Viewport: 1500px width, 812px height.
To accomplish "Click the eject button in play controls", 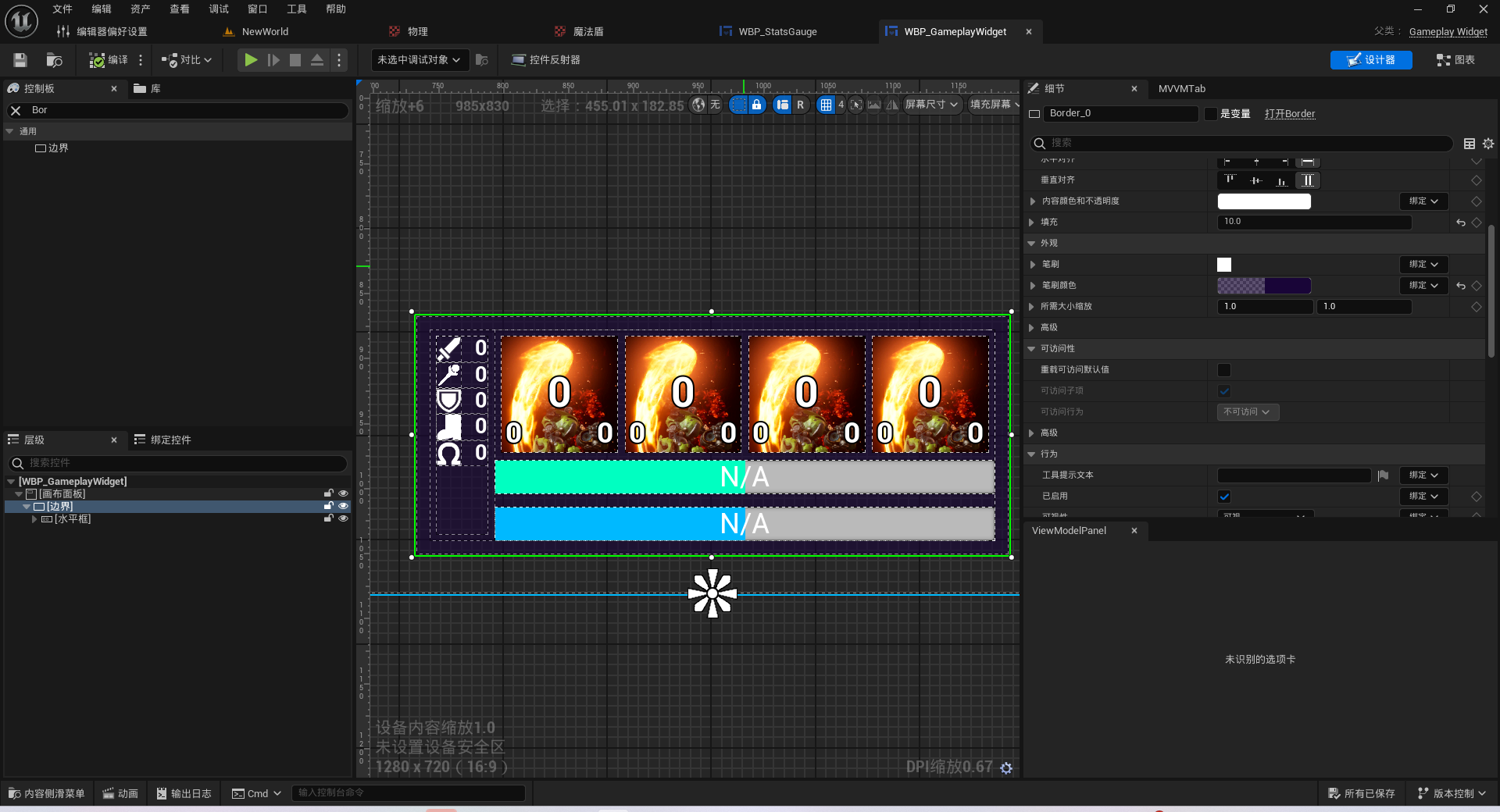I will point(316,60).
